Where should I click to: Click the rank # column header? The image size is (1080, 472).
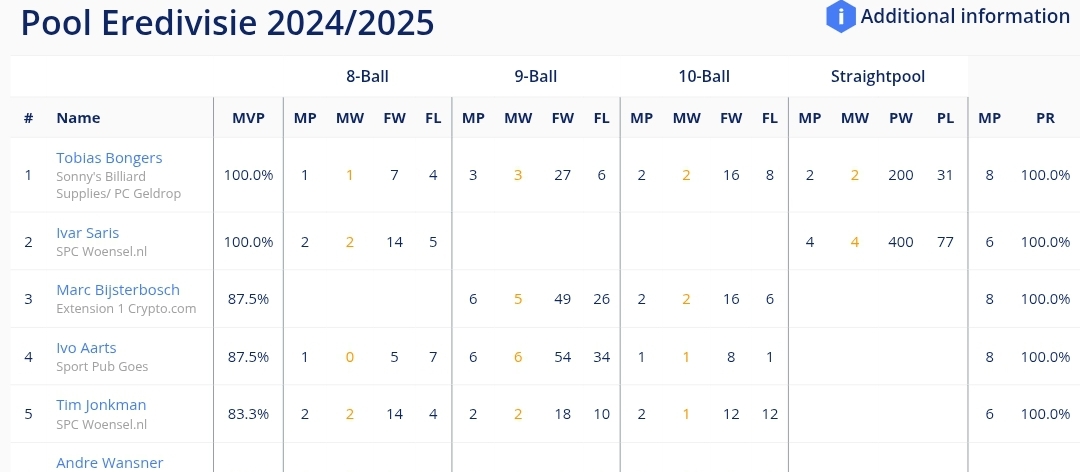tap(28, 118)
